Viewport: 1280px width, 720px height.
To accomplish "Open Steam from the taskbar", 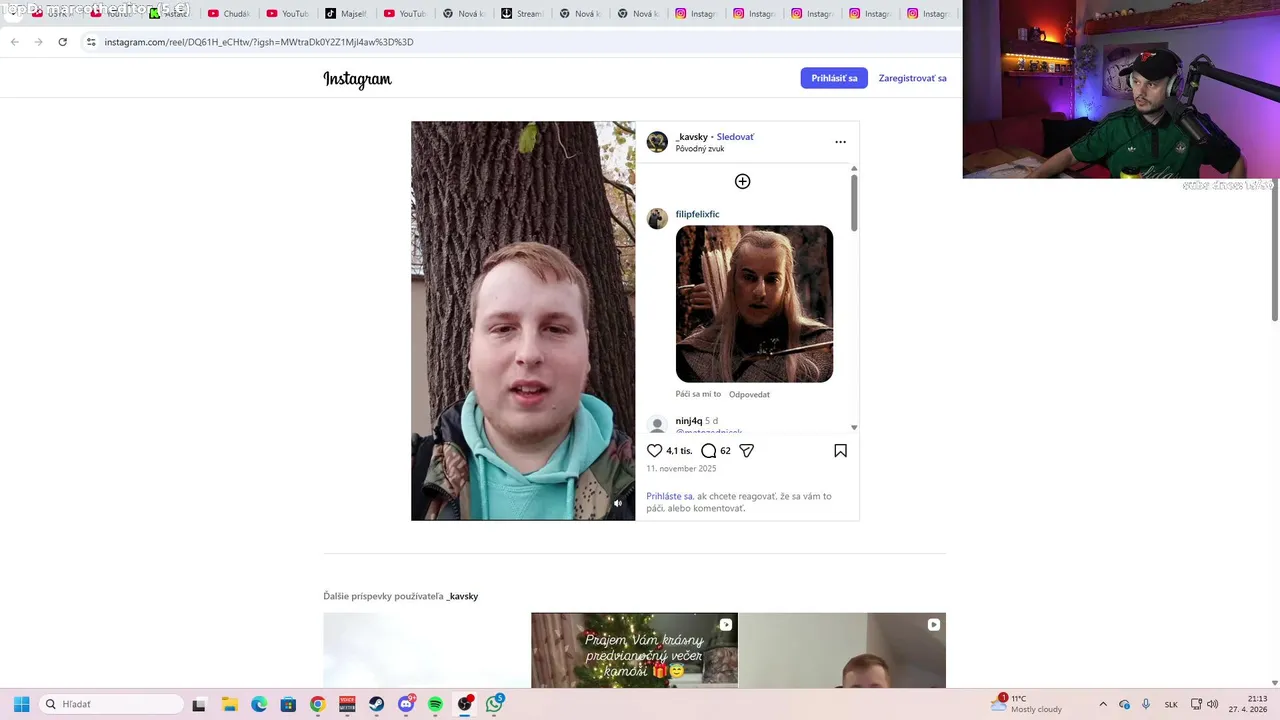I will [x=376, y=704].
